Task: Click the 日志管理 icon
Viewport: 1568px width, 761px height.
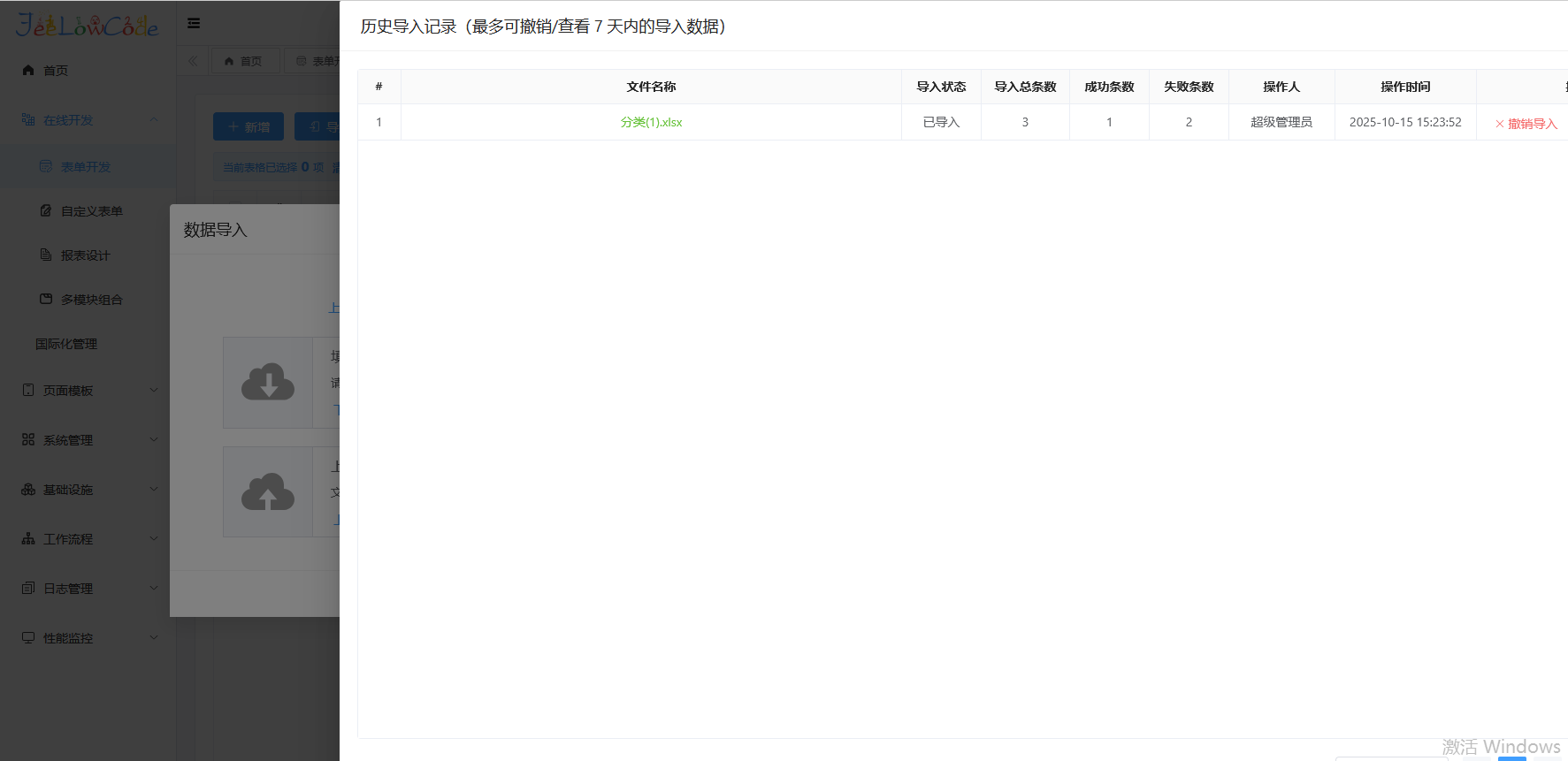Action: [x=28, y=588]
